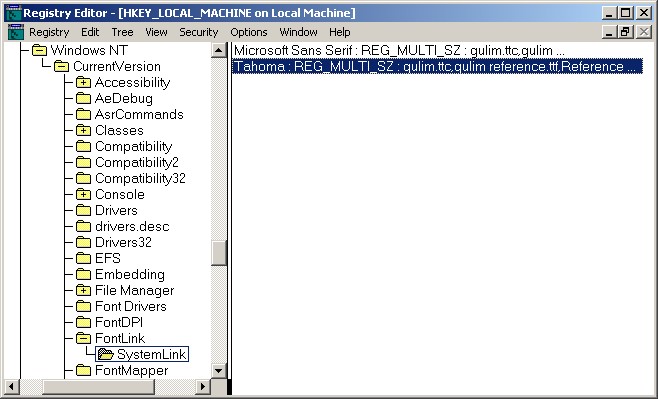The height and width of the screenshot is (399, 658).
Task: Select the Windows NT key label
Action: (x=89, y=51)
